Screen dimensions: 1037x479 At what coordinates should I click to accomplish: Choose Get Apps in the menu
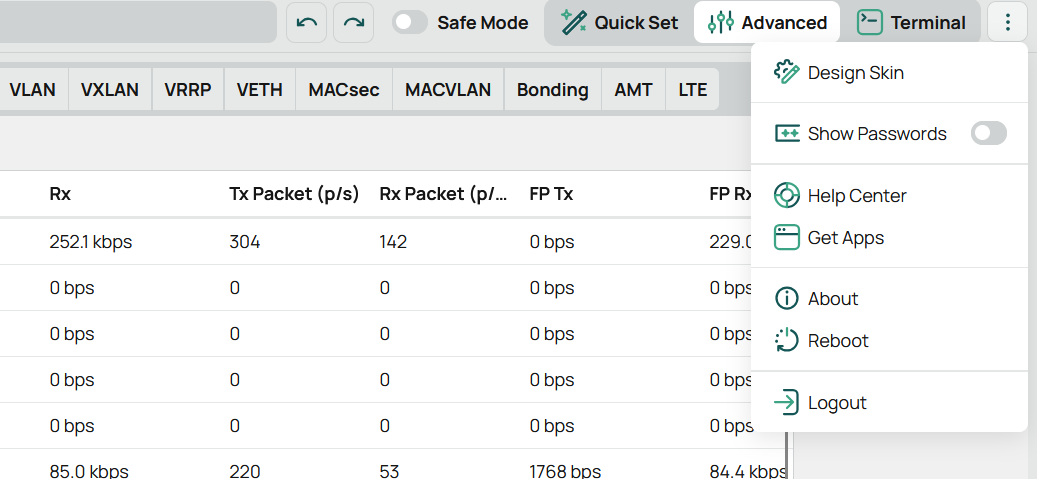coord(890,238)
